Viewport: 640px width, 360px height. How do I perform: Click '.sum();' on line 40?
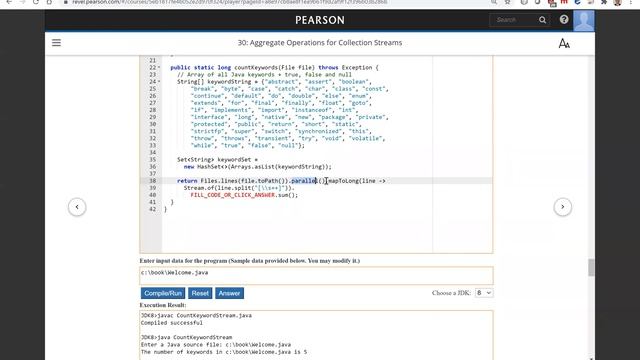point(287,195)
